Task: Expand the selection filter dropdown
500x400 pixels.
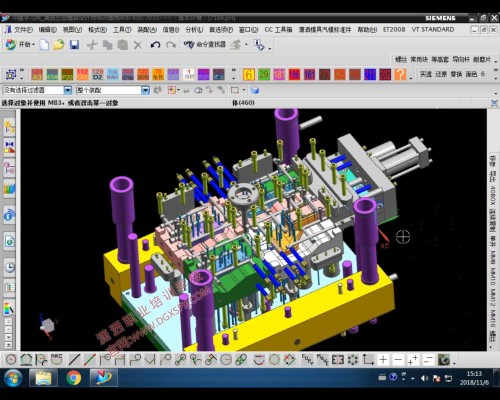Action: (x=68, y=90)
